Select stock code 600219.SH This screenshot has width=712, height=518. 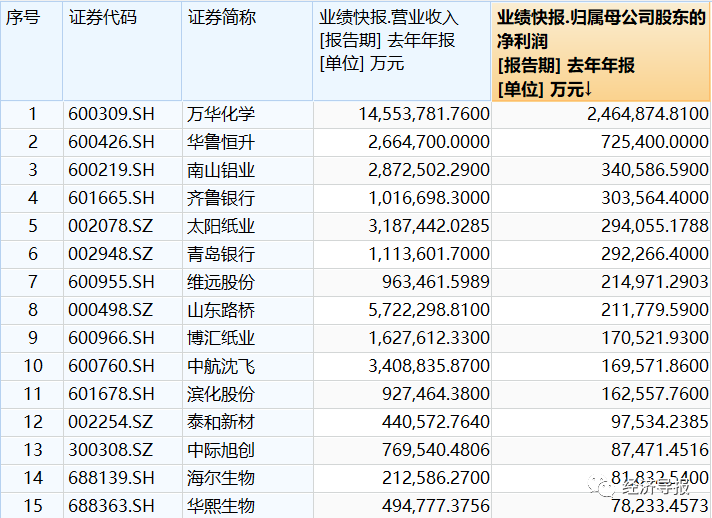click(x=111, y=170)
